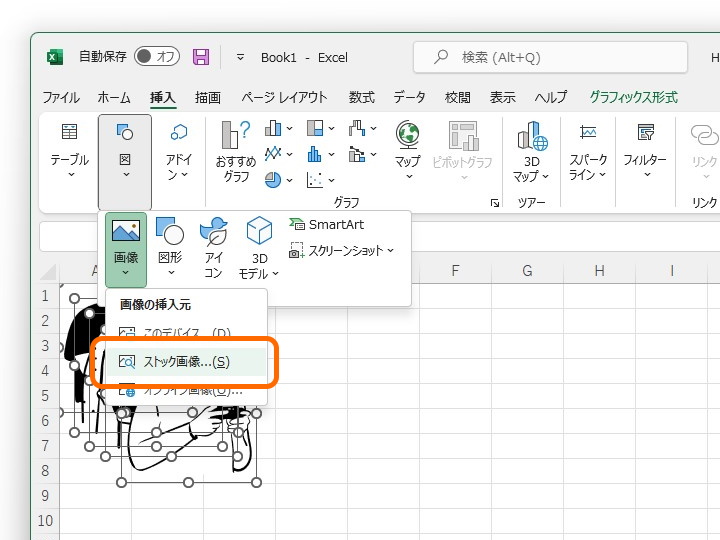The width and height of the screenshot is (720, 540).
Task: Click the リンク chain icon
Action: click(705, 135)
